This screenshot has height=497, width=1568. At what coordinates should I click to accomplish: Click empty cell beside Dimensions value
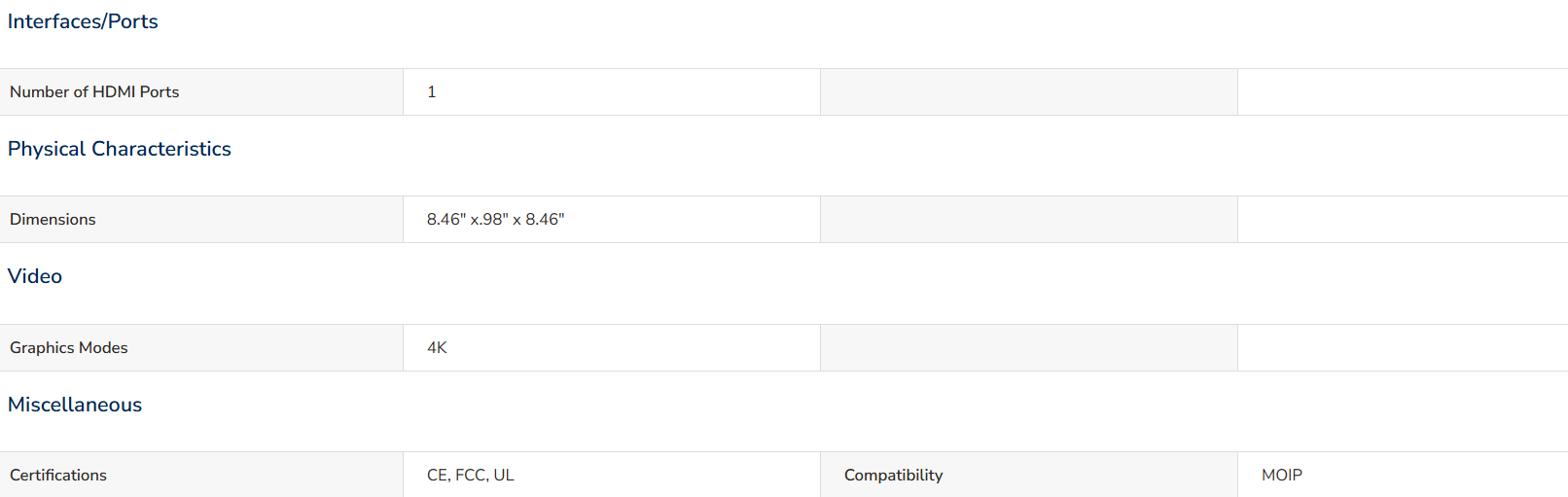[x=1029, y=220]
